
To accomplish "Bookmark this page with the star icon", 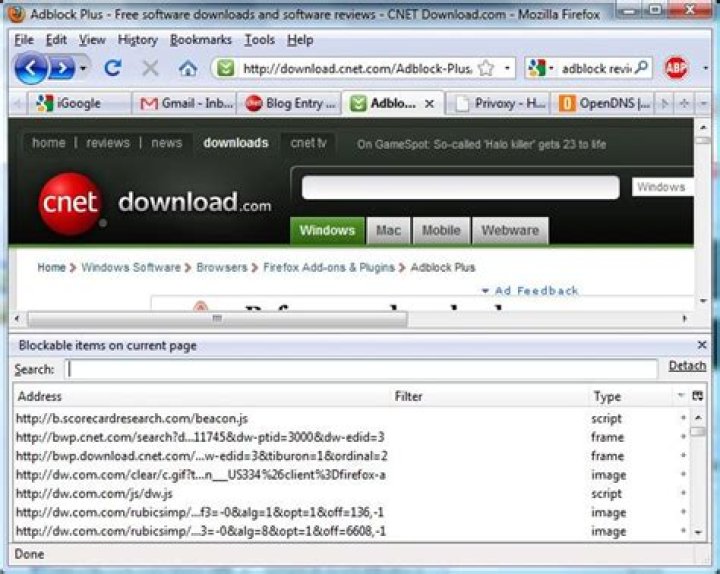I will pyautogui.click(x=486, y=68).
